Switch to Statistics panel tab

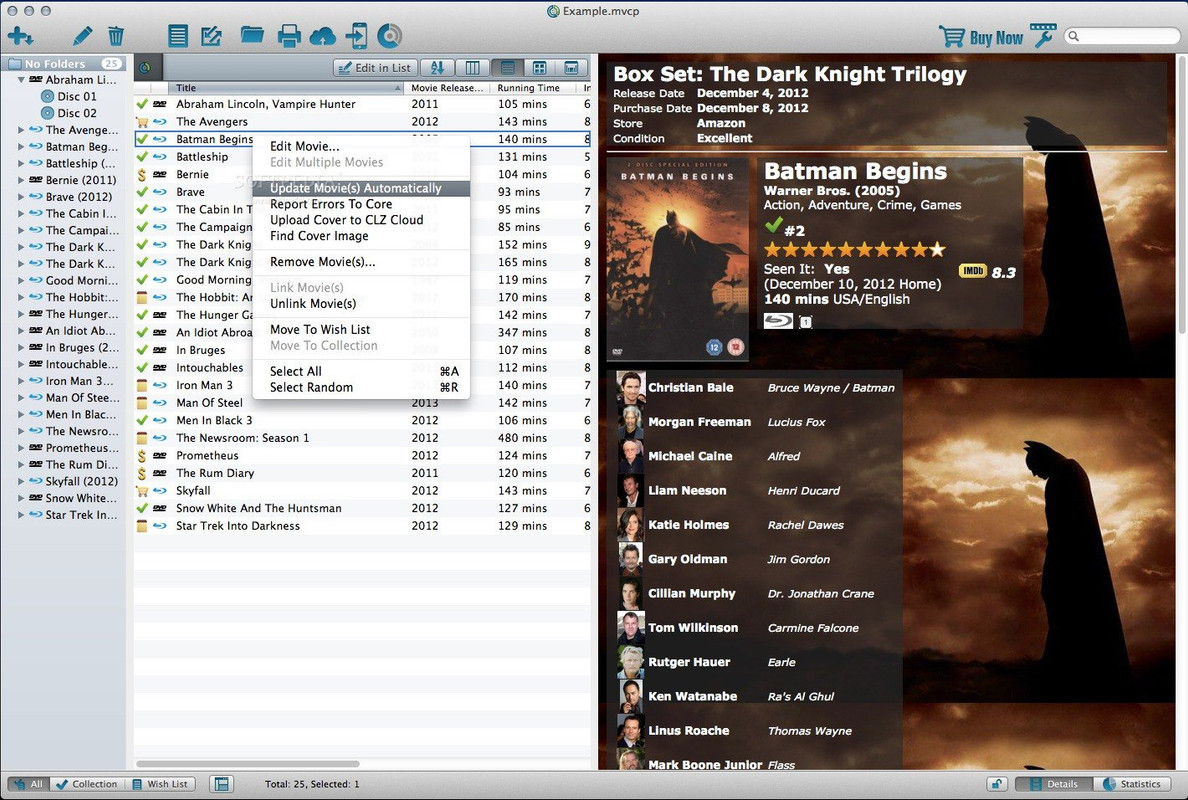coord(1132,784)
